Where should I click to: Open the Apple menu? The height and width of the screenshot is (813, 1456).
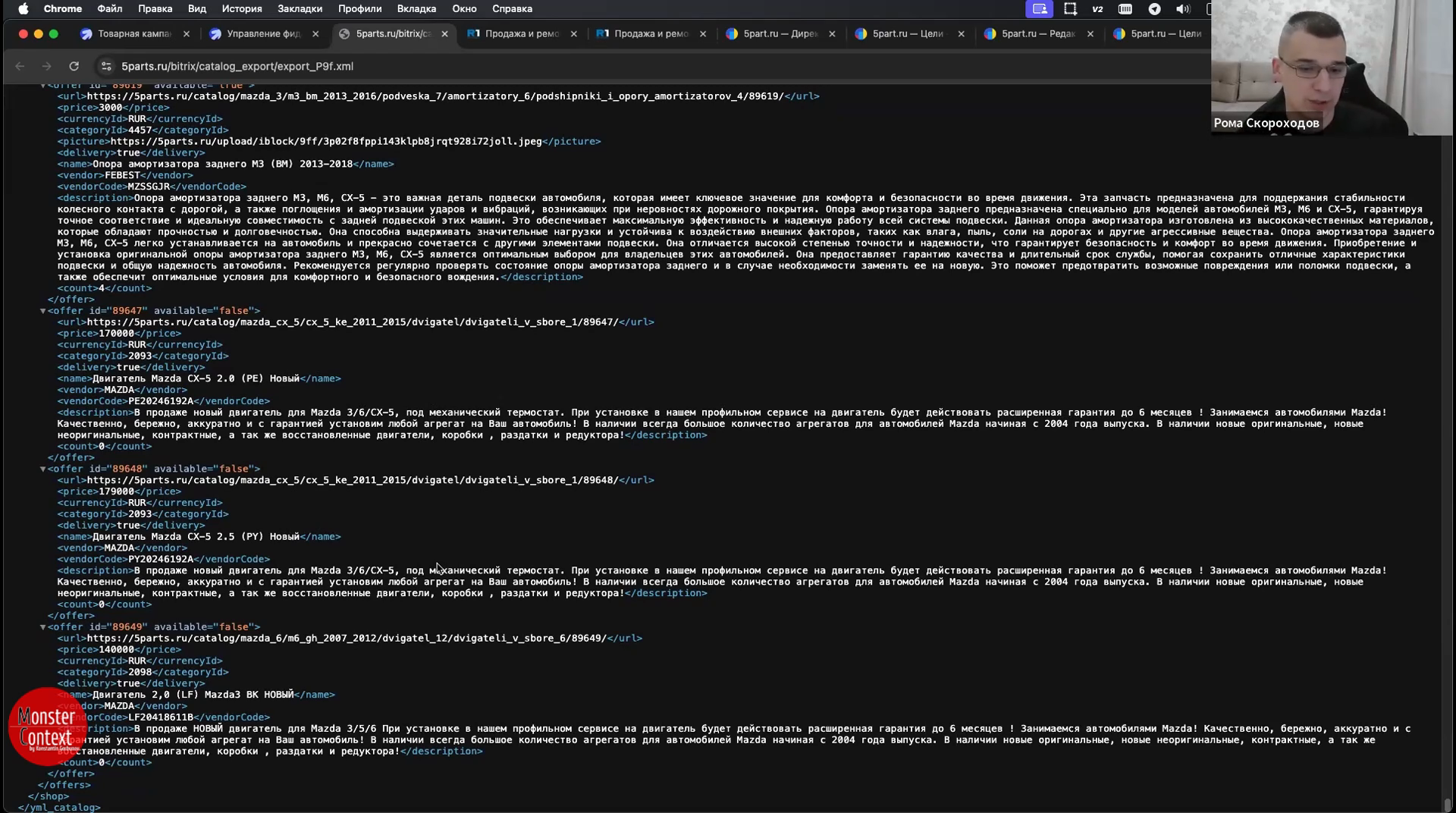pos(24,9)
